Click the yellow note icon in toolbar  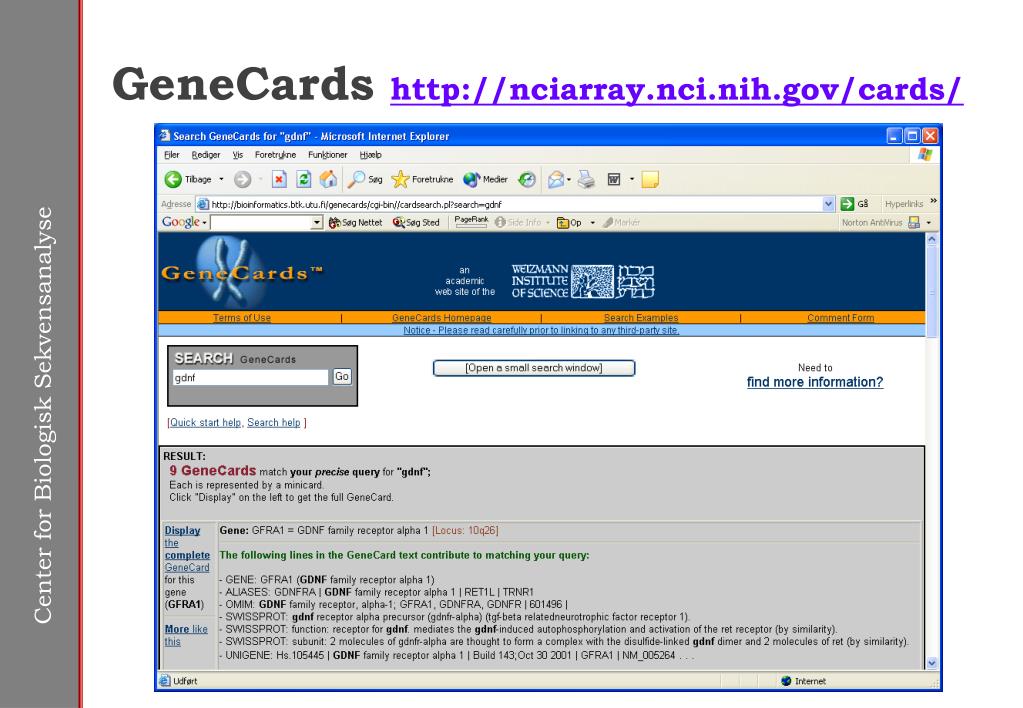(x=650, y=179)
